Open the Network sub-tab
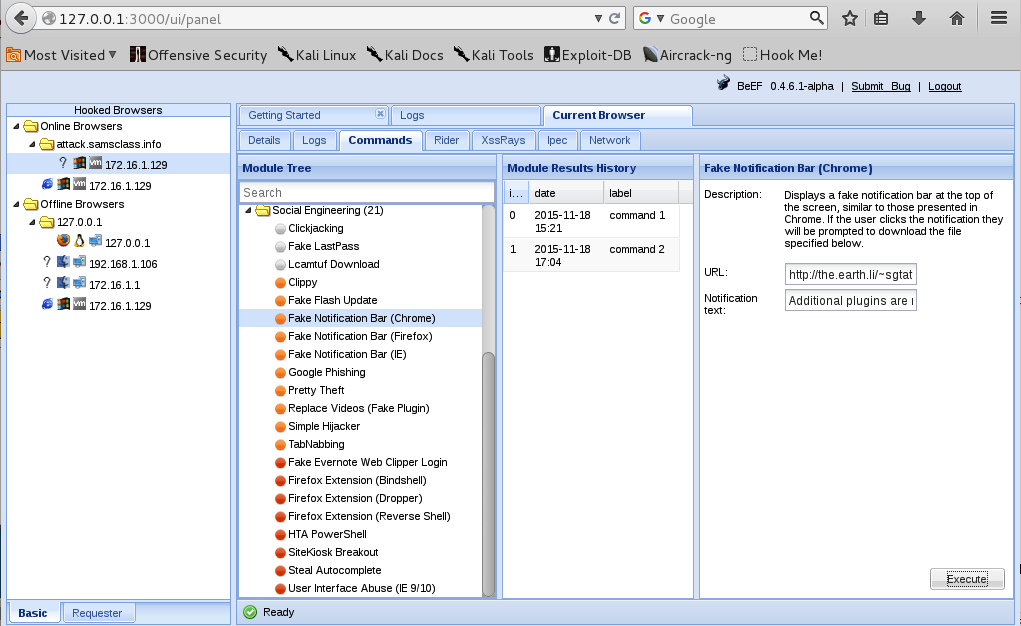This screenshot has height=626, width=1021. pyautogui.click(x=609, y=140)
